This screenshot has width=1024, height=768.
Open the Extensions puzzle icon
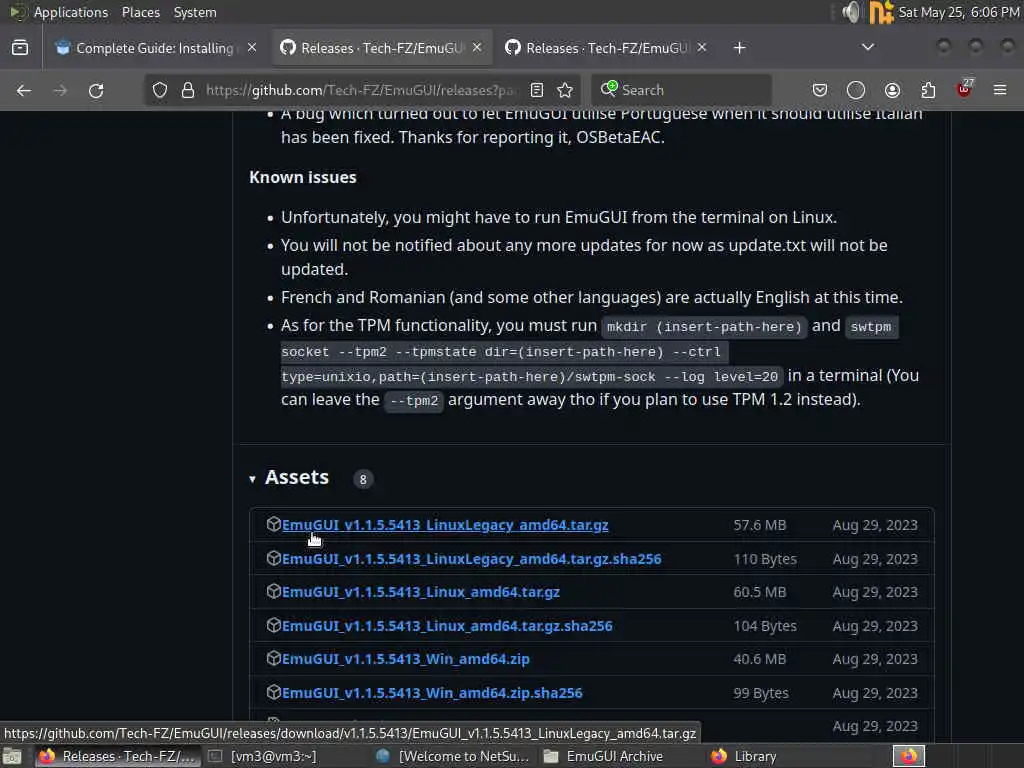928,90
